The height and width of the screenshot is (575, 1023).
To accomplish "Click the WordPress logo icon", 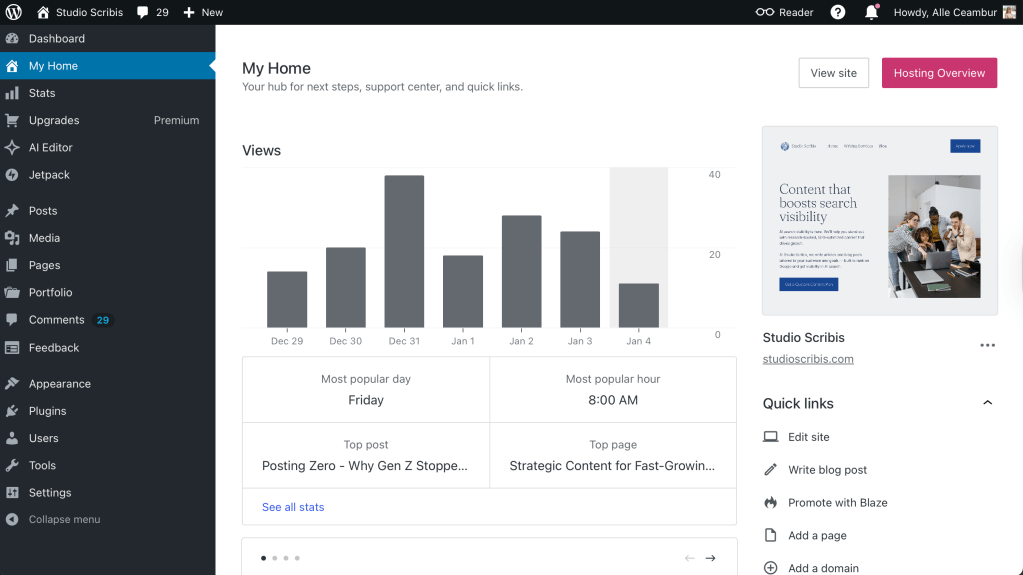I will (14, 12).
